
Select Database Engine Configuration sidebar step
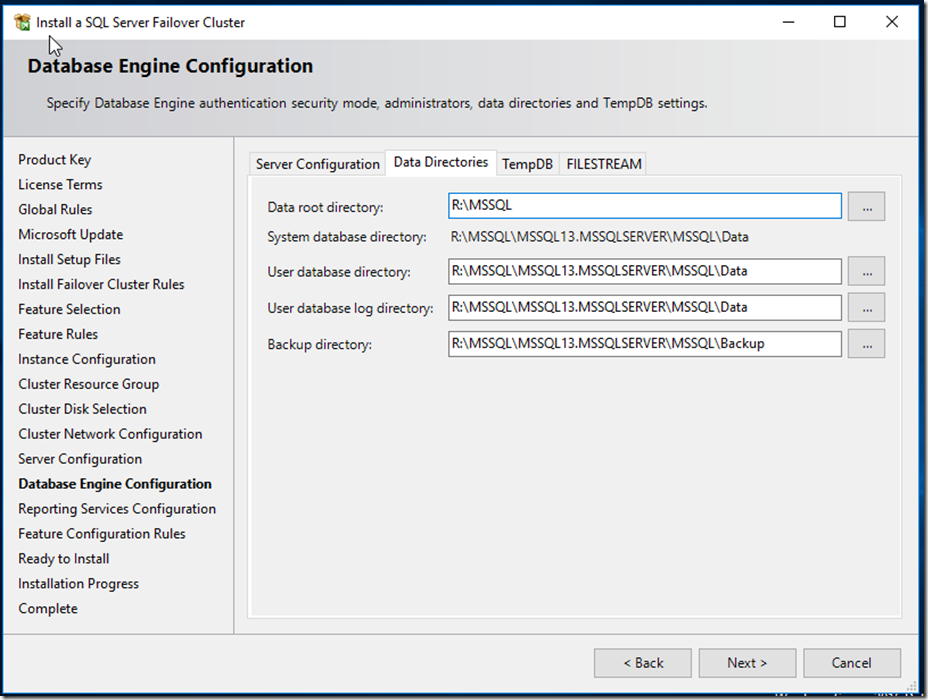pyautogui.click(x=115, y=484)
